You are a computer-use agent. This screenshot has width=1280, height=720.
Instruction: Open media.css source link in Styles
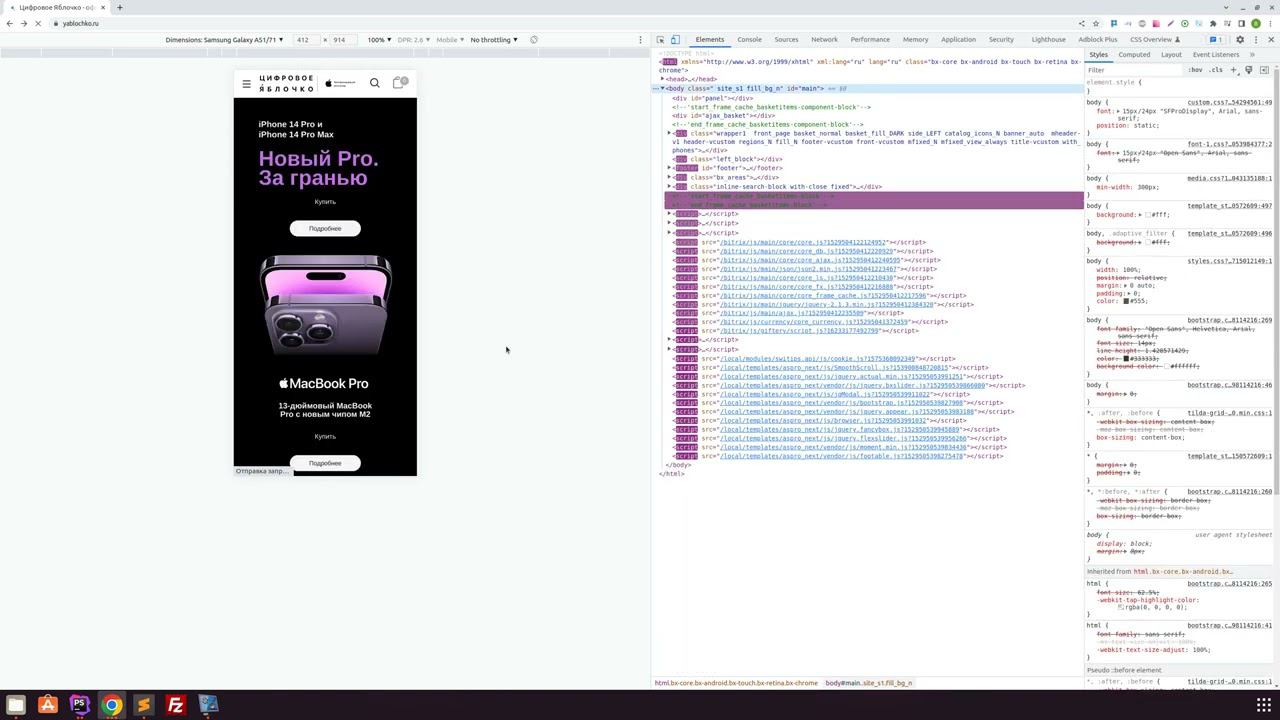(1230, 178)
